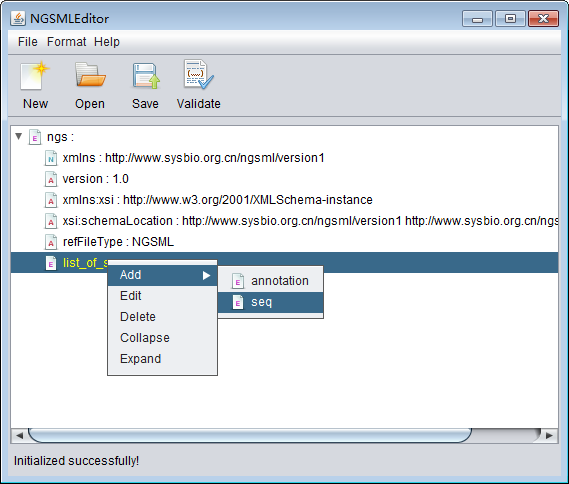The height and width of the screenshot is (484, 569).
Task: Open a file with the Open folder icon
Action: (90, 75)
